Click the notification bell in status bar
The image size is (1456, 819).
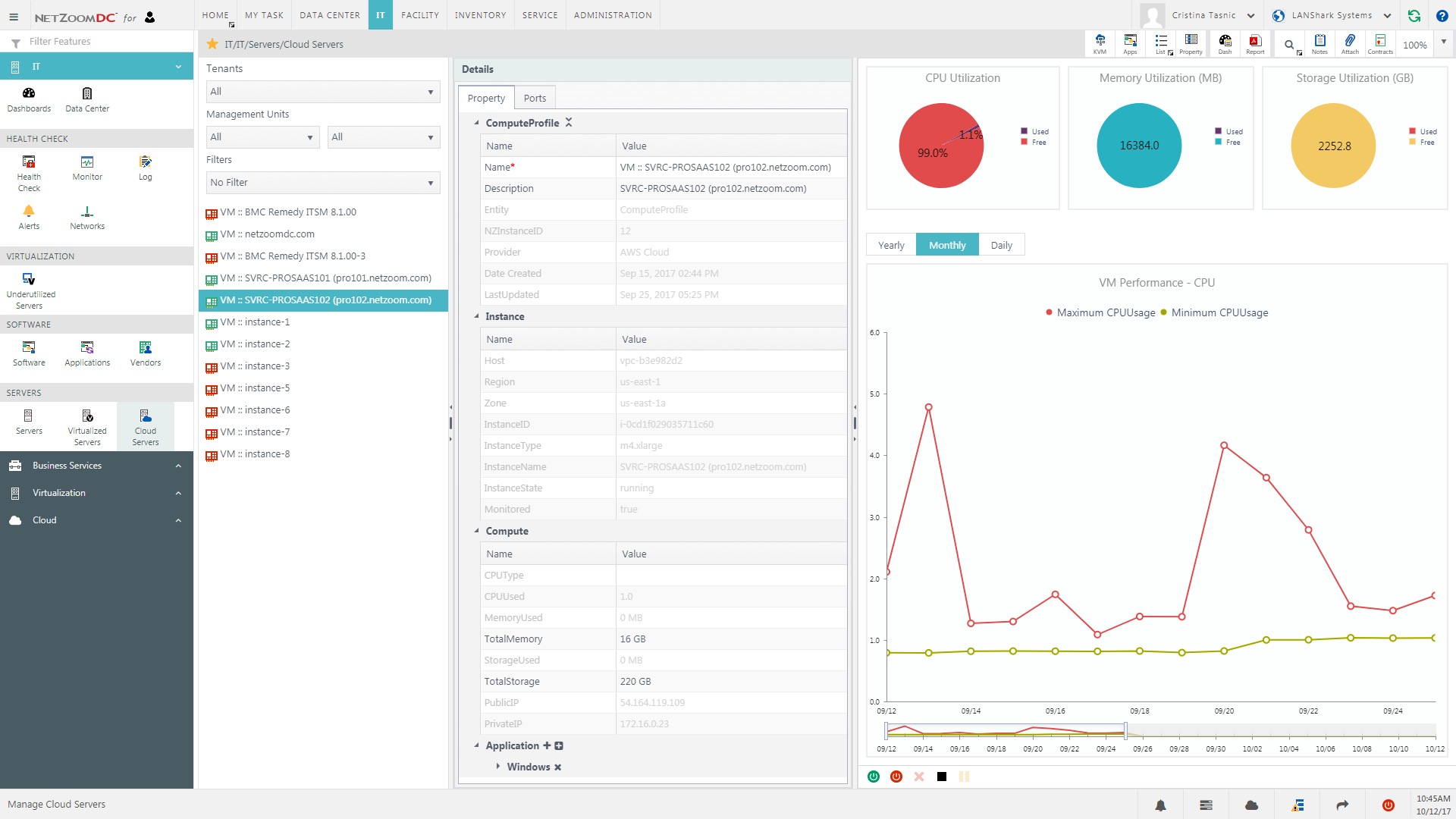(x=1160, y=805)
